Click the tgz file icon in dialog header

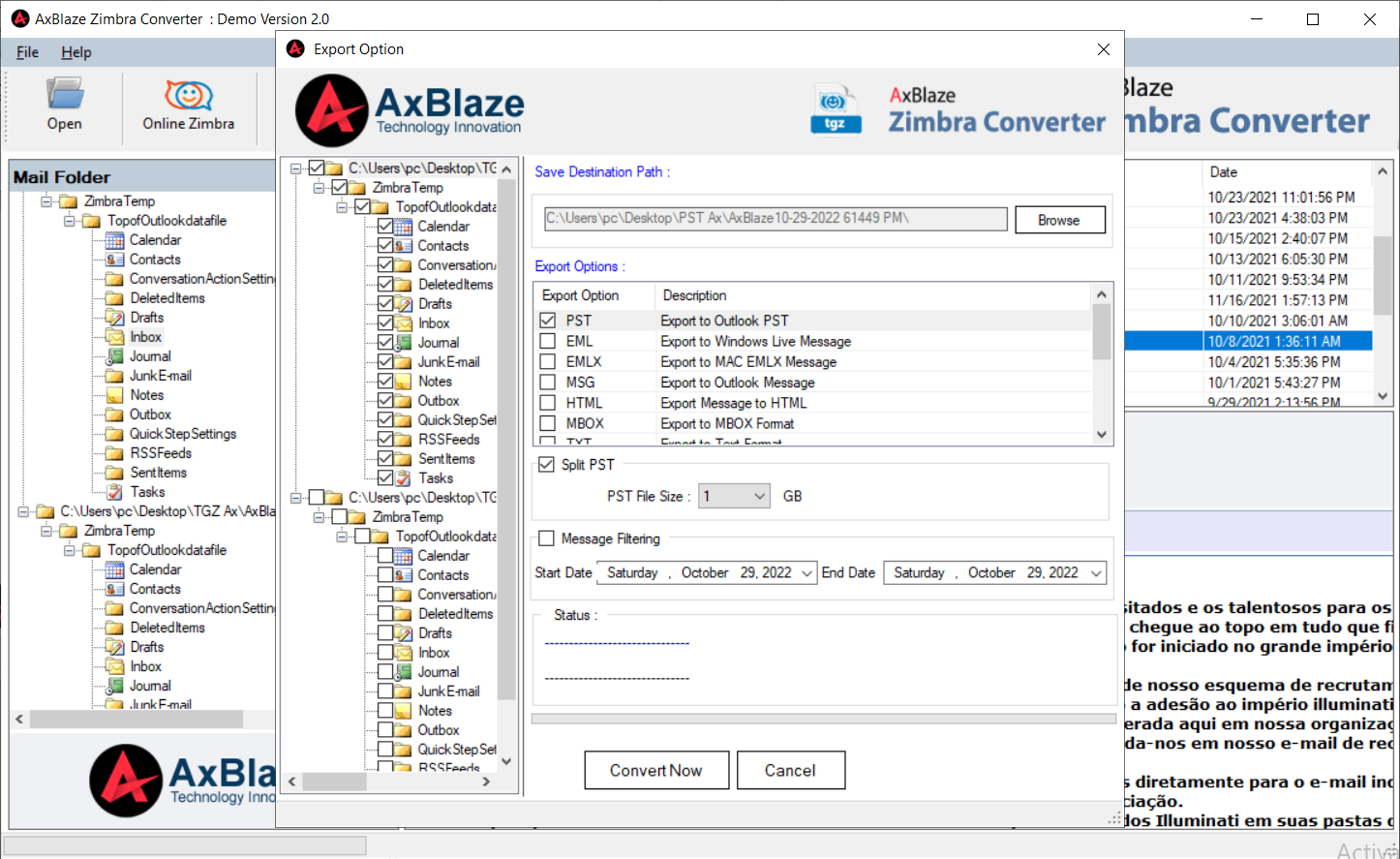point(835,108)
